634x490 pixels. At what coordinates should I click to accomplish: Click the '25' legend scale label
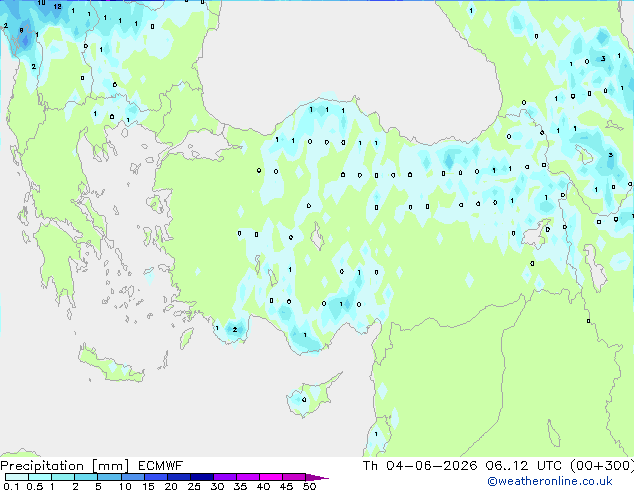click(194, 486)
